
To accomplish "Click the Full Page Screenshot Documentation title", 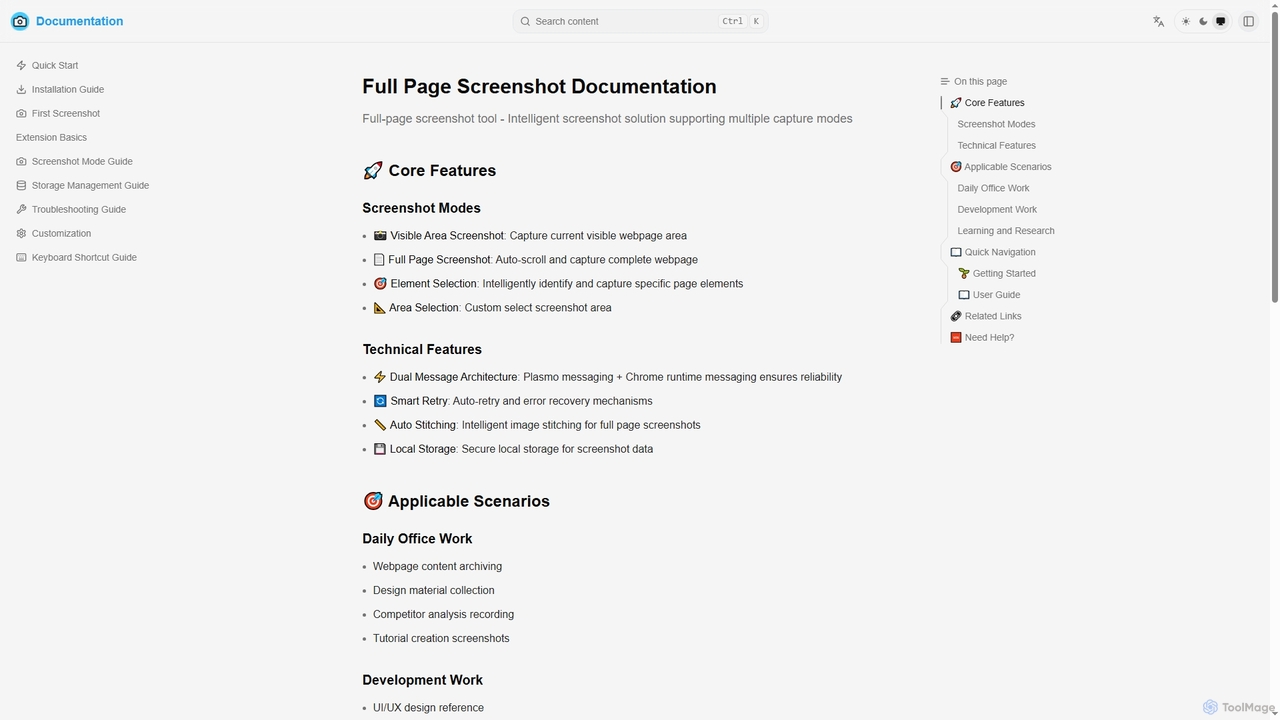I will pos(539,86).
